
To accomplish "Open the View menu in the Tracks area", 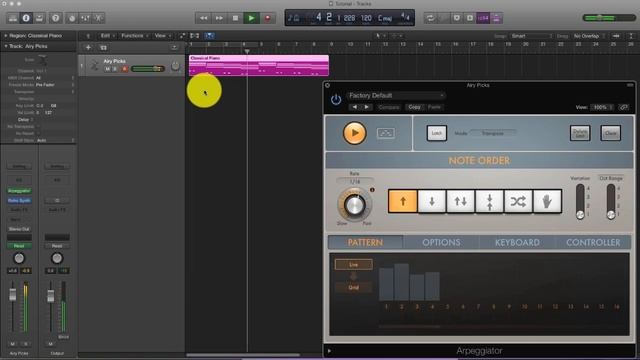I will pos(162,36).
